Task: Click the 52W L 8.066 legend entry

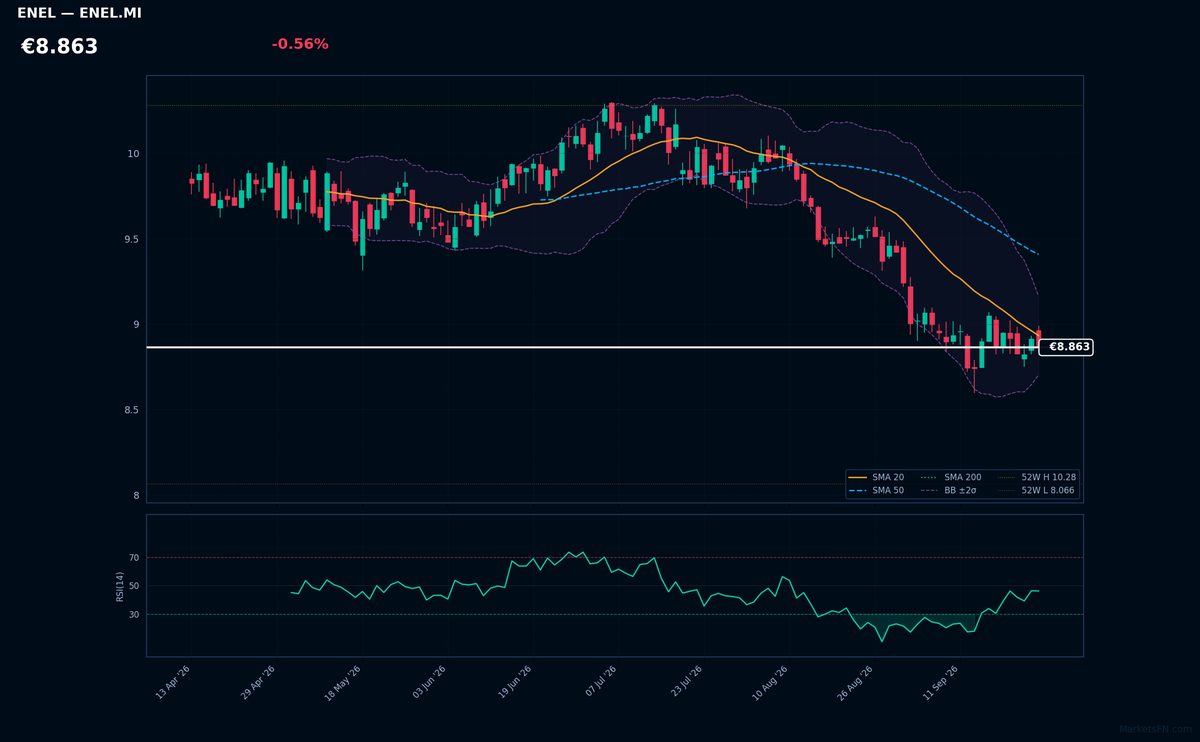Action: (1036, 491)
